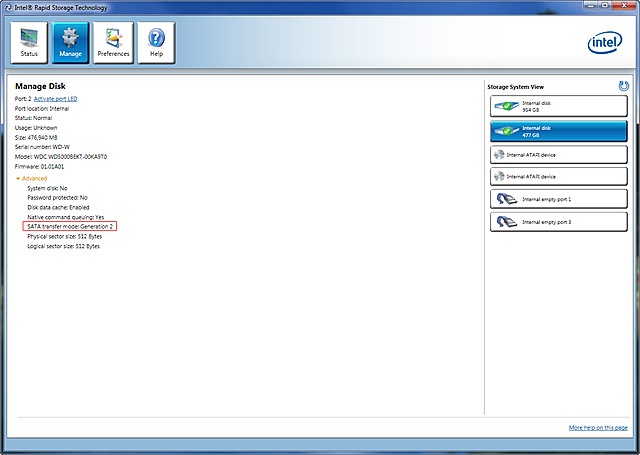Click Physical sector size line
640x455 pixels.
[64, 236]
